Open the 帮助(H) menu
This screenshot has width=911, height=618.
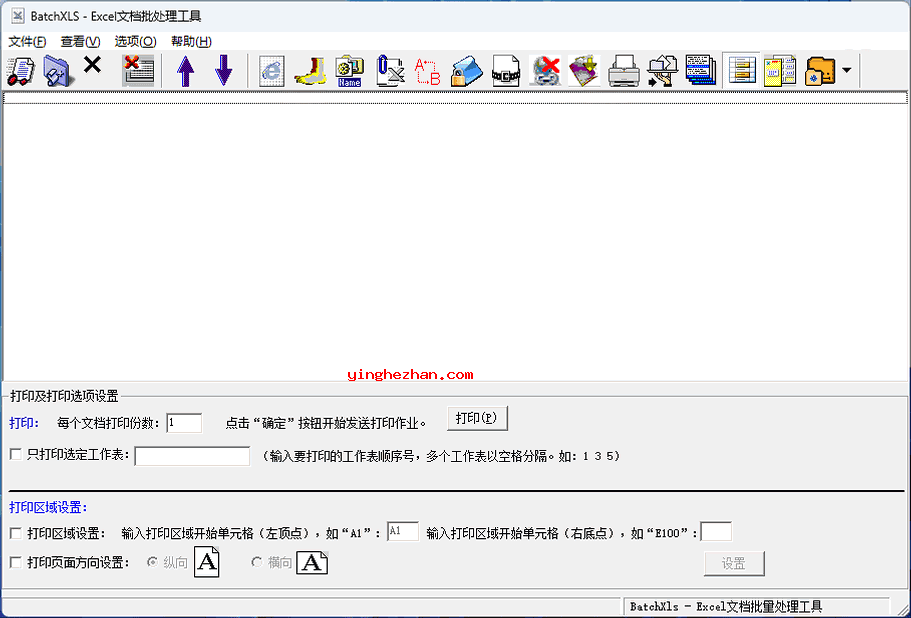191,41
